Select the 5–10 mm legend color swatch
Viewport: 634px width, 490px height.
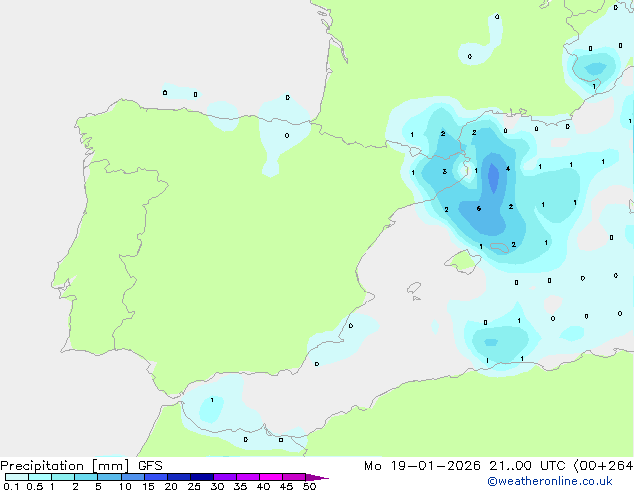pyautogui.click(x=109, y=477)
